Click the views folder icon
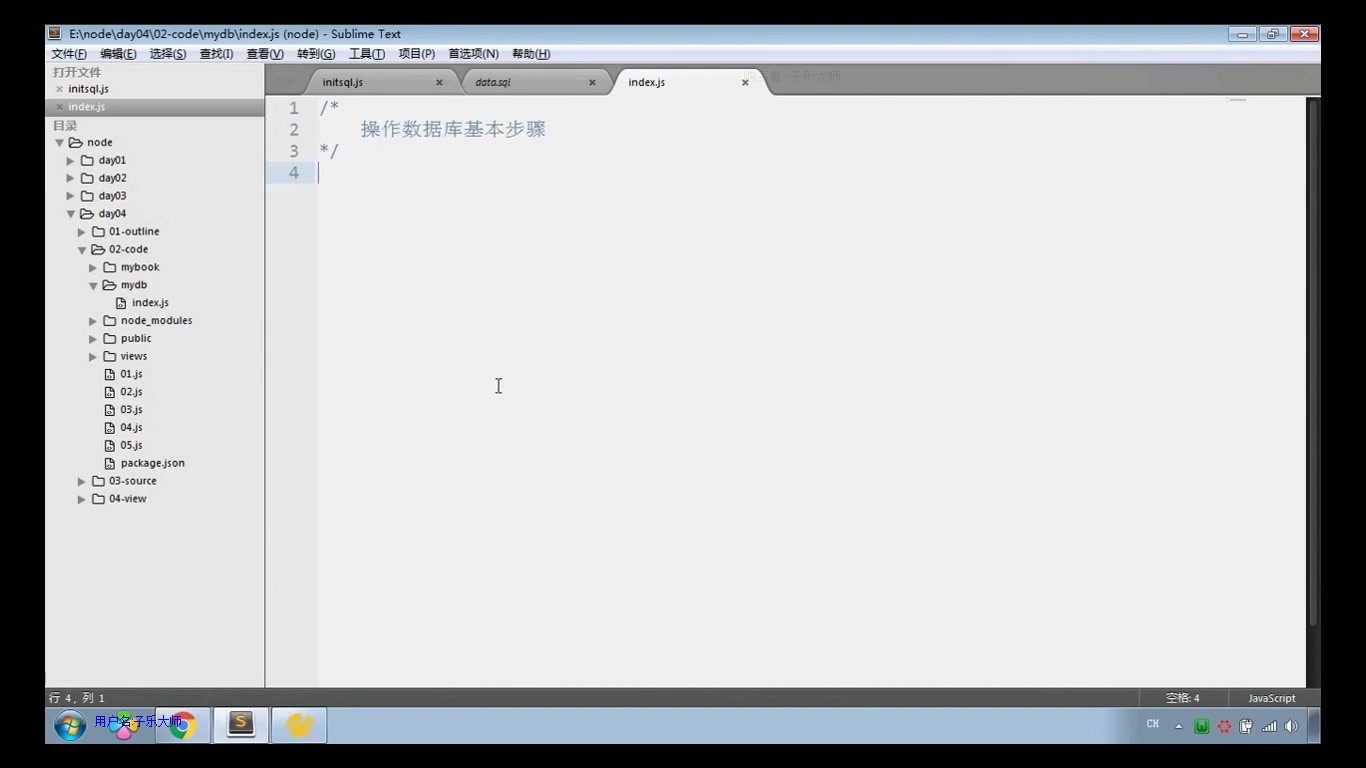 pos(110,356)
